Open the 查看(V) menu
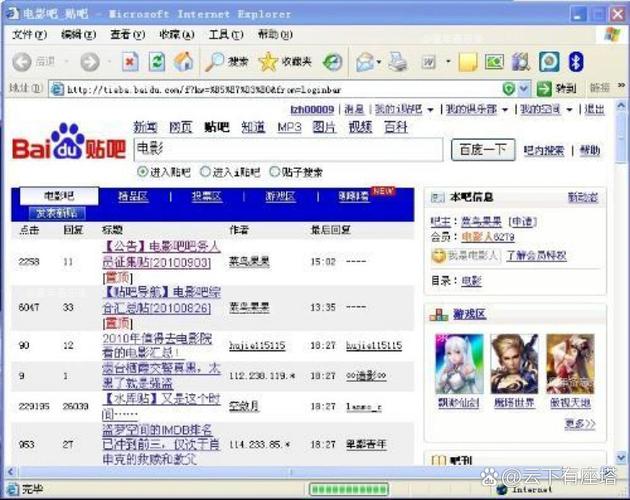The image size is (630, 500). click(x=128, y=35)
